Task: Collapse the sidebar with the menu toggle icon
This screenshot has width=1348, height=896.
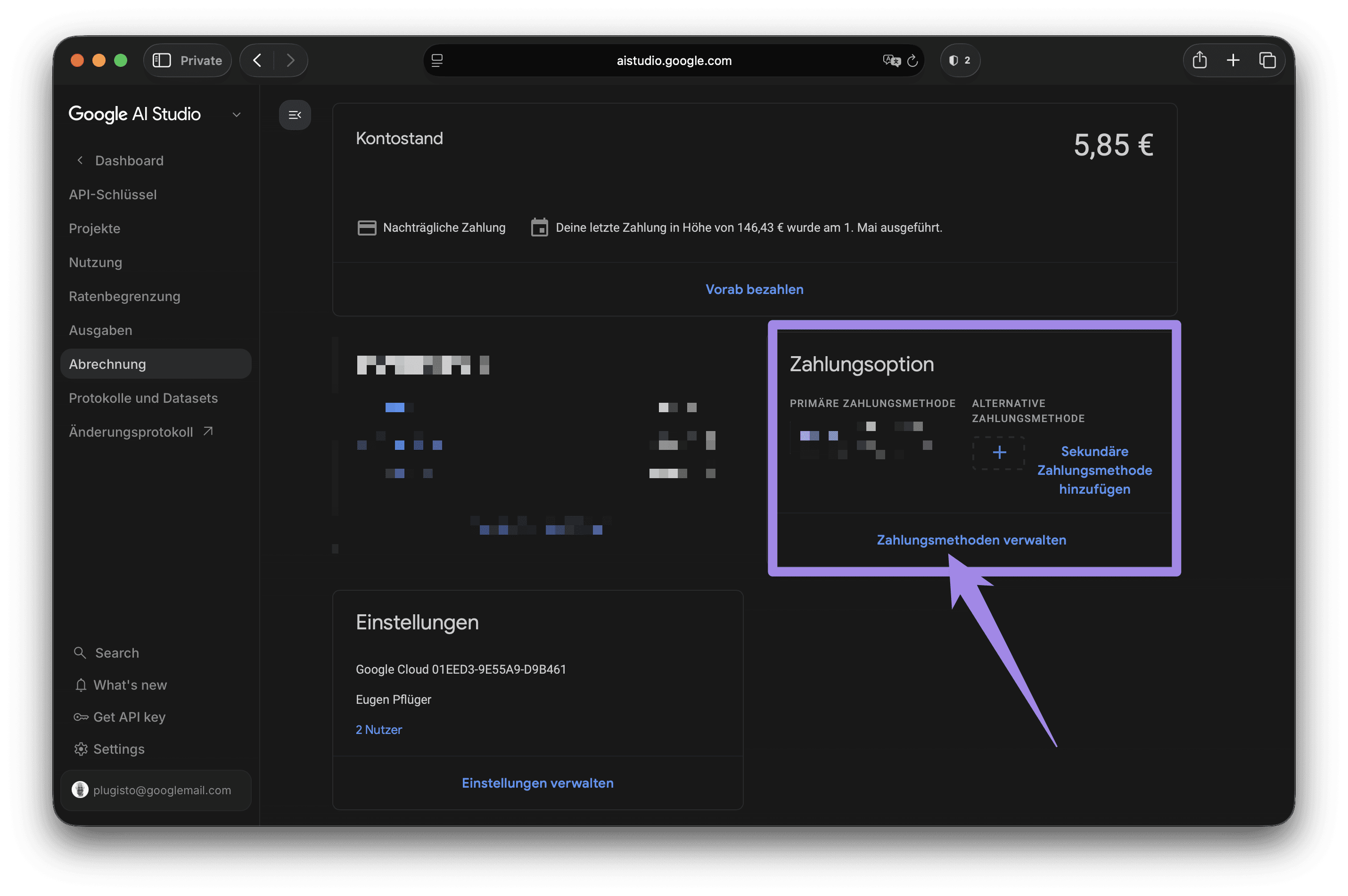Action: point(295,115)
